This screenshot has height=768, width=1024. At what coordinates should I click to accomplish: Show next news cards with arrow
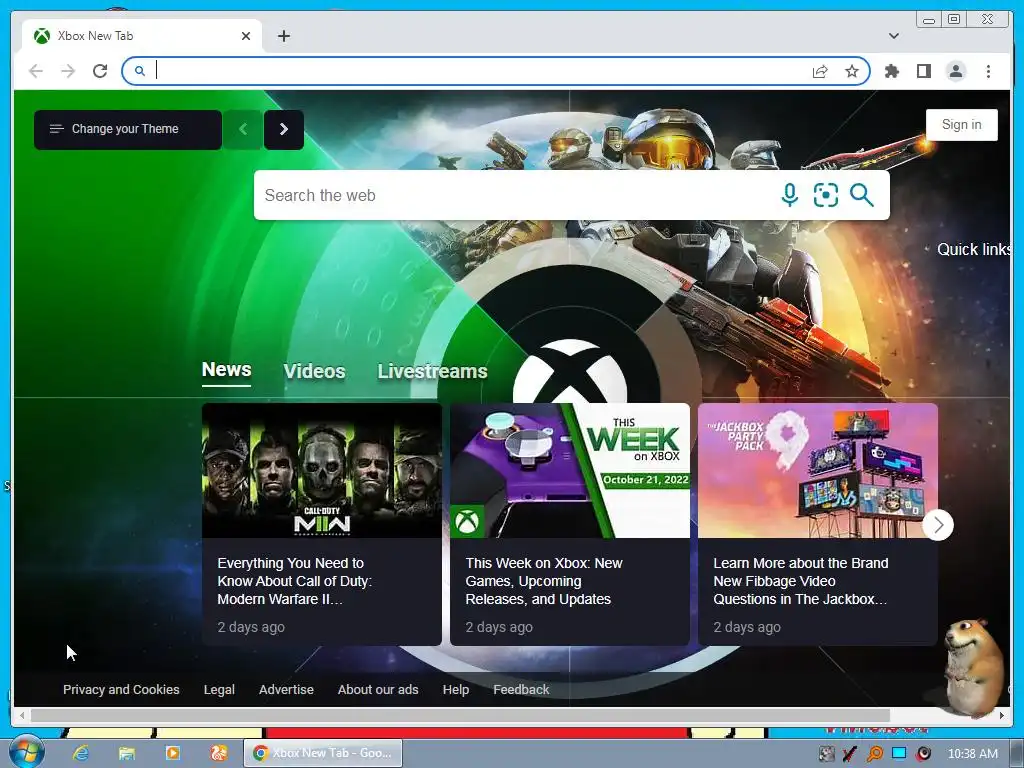pyautogui.click(x=938, y=524)
